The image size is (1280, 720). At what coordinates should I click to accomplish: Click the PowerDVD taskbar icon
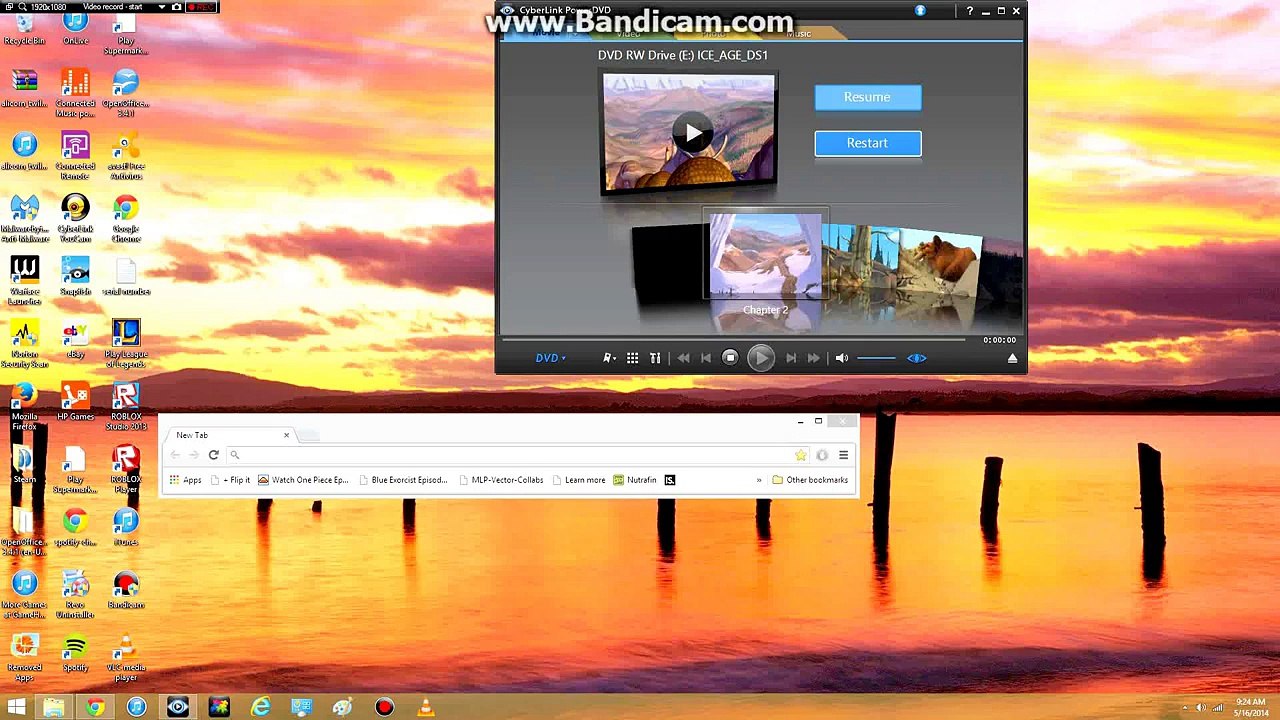click(177, 707)
